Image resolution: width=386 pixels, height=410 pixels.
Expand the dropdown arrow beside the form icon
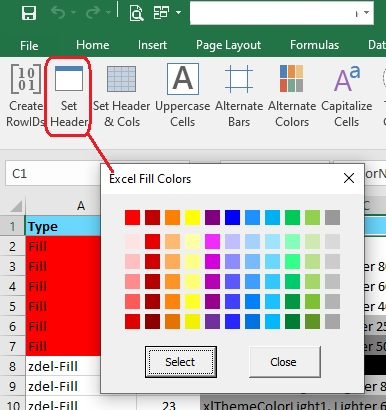coord(178,13)
